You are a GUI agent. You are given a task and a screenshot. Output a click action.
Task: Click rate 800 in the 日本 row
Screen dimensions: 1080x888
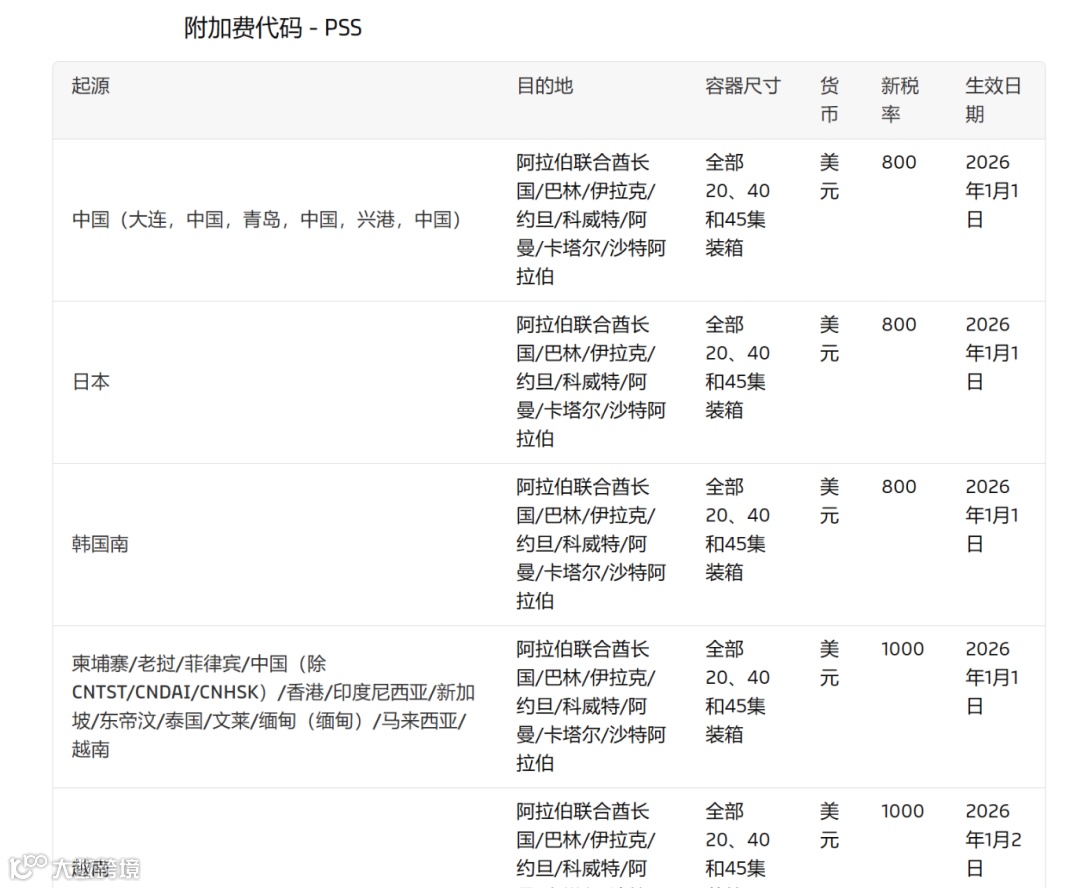[x=899, y=324]
